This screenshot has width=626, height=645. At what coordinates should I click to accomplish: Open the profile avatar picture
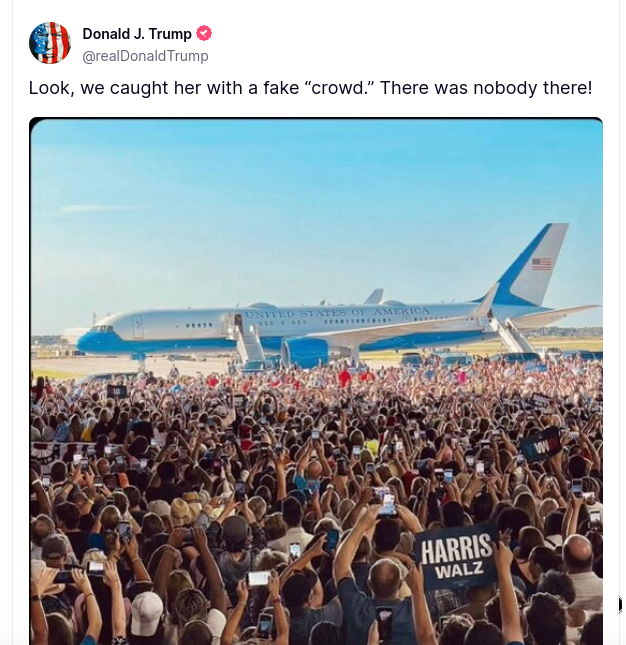tap(50, 43)
